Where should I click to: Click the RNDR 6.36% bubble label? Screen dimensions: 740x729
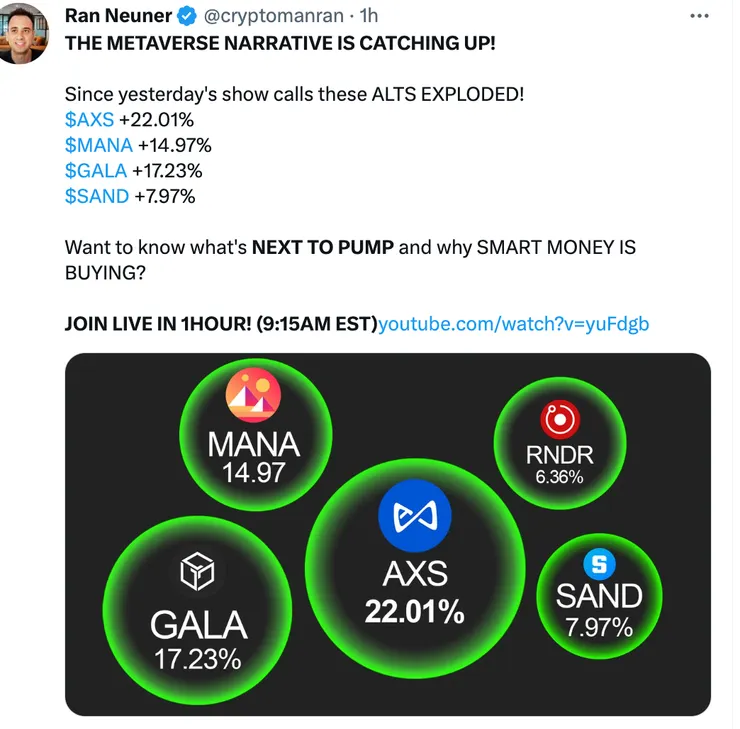pyautogui.click(x=559, y=455)
